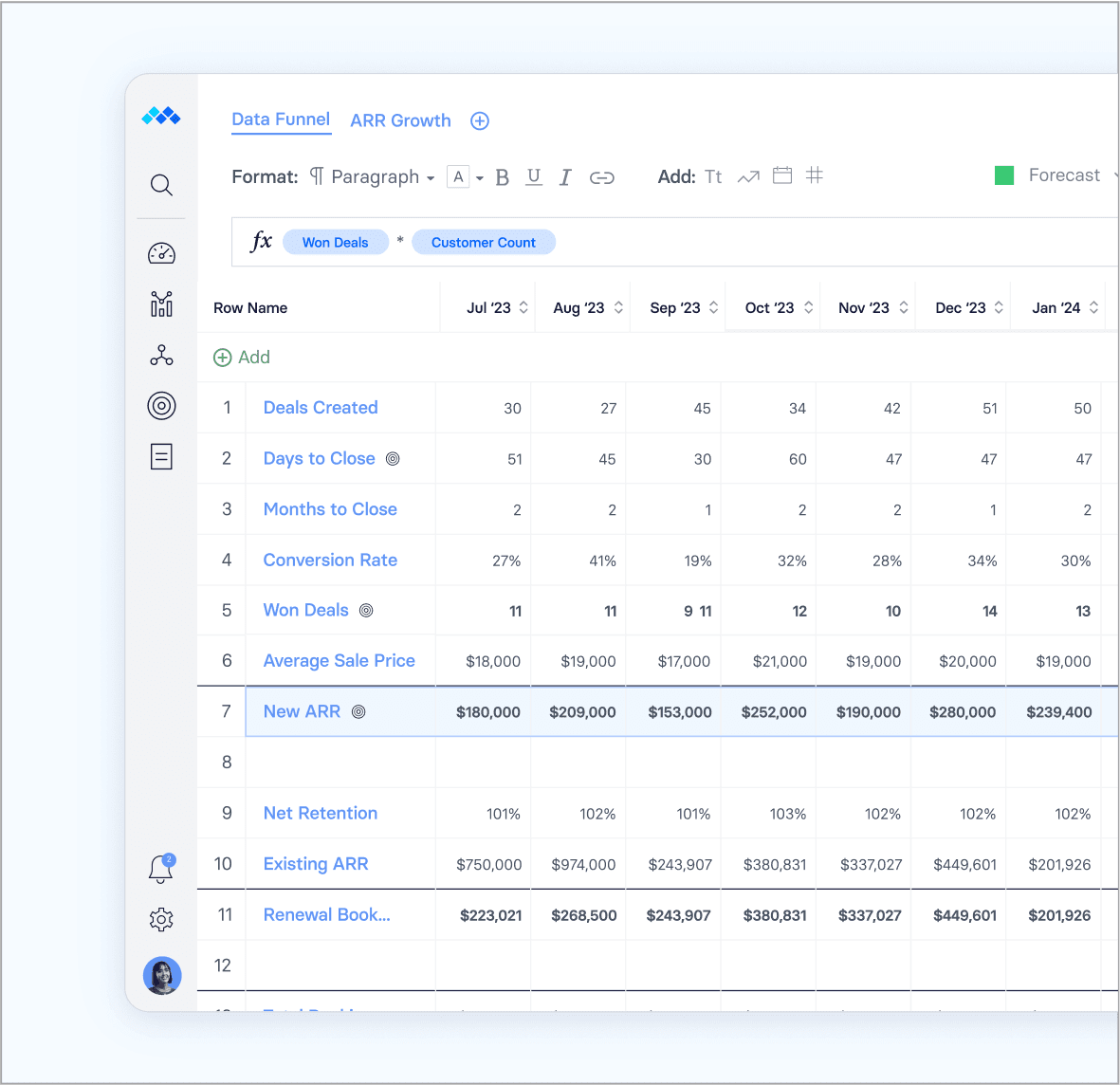Click the green Forecast color swatch
The image size is (1120, 1085).
click(x=1004, y=175)
